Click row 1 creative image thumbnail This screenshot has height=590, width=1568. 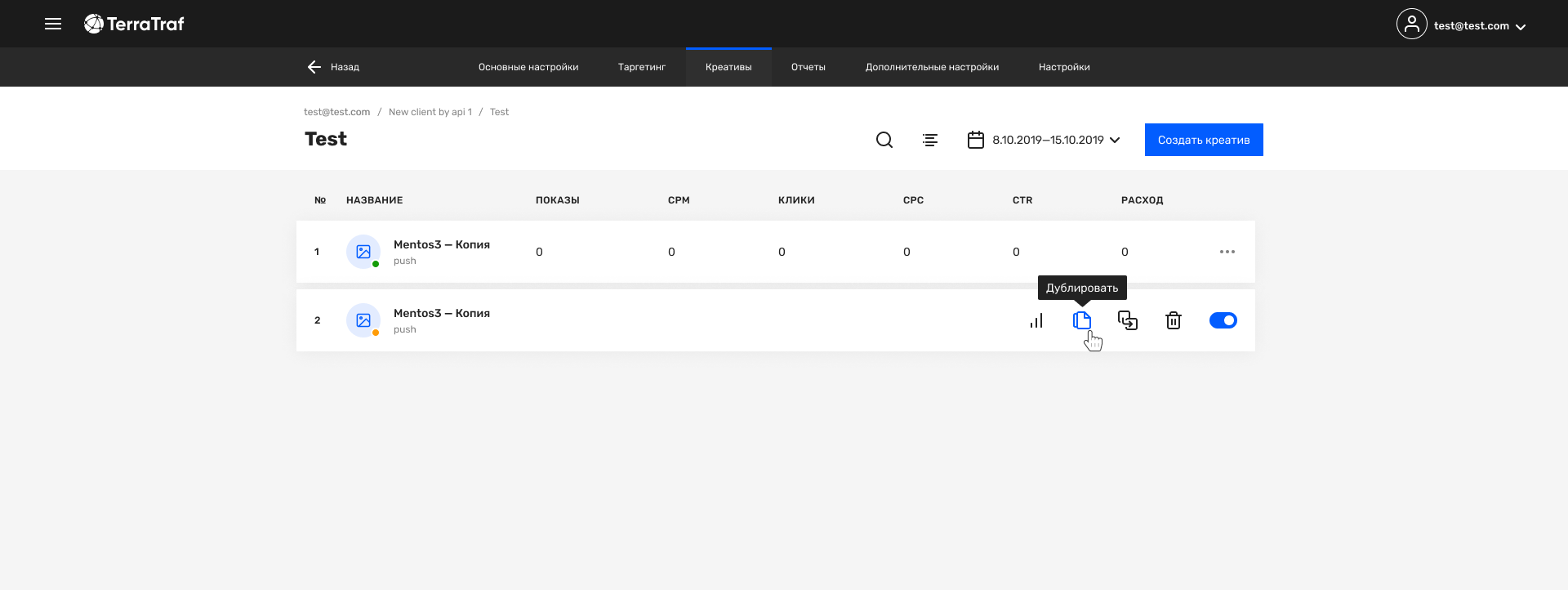(x=363, y=252)
